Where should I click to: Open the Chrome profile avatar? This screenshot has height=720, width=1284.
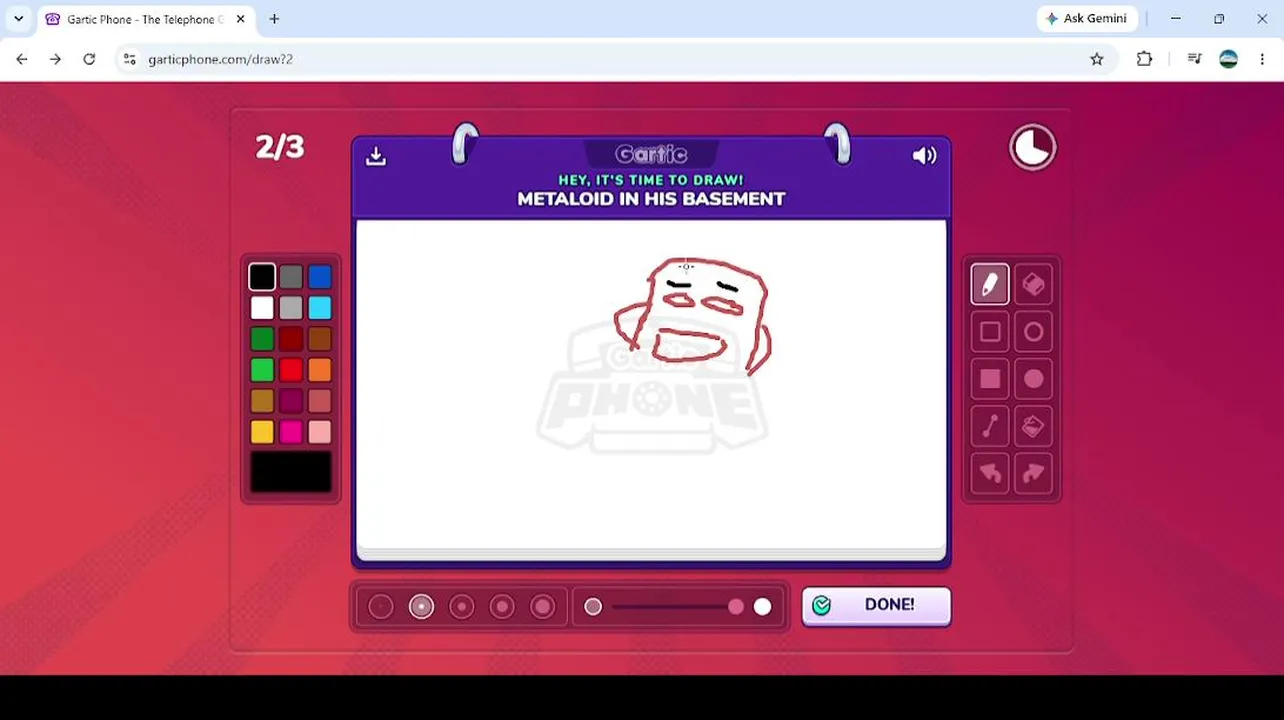pos(1229,59)
